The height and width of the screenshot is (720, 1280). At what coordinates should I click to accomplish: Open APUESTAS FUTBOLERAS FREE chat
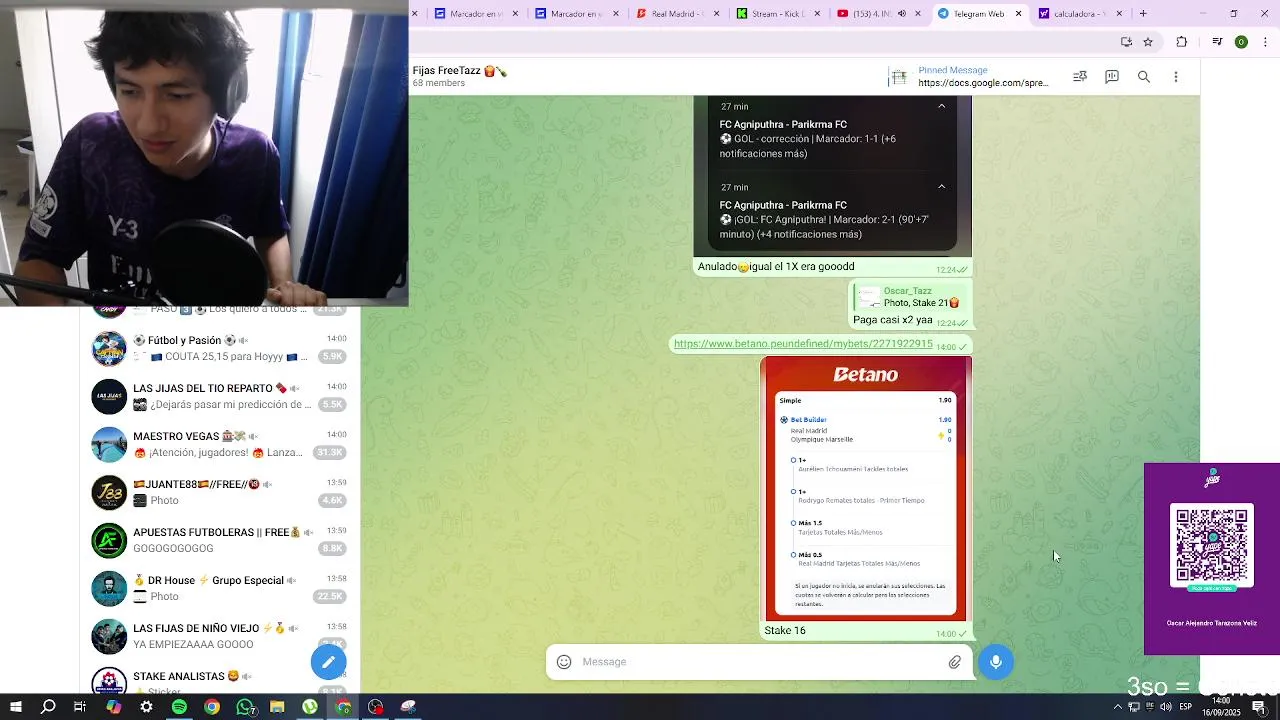[x=220, y=540]
